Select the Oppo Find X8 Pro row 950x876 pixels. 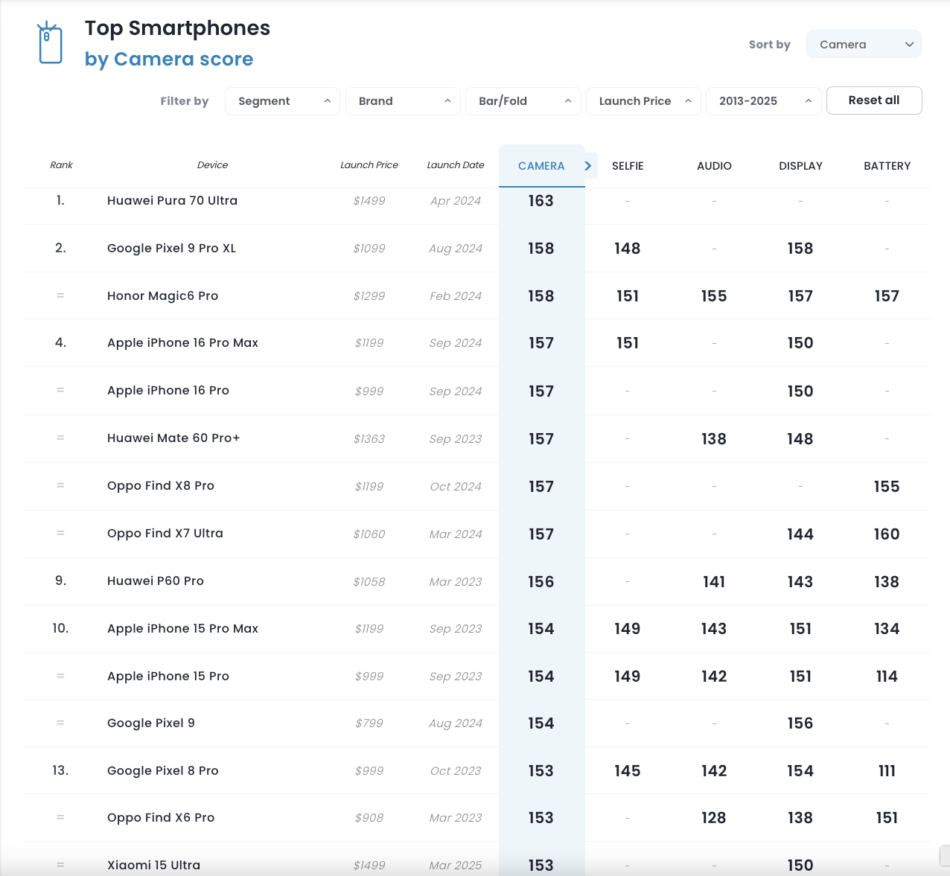[x=476, y=486]
